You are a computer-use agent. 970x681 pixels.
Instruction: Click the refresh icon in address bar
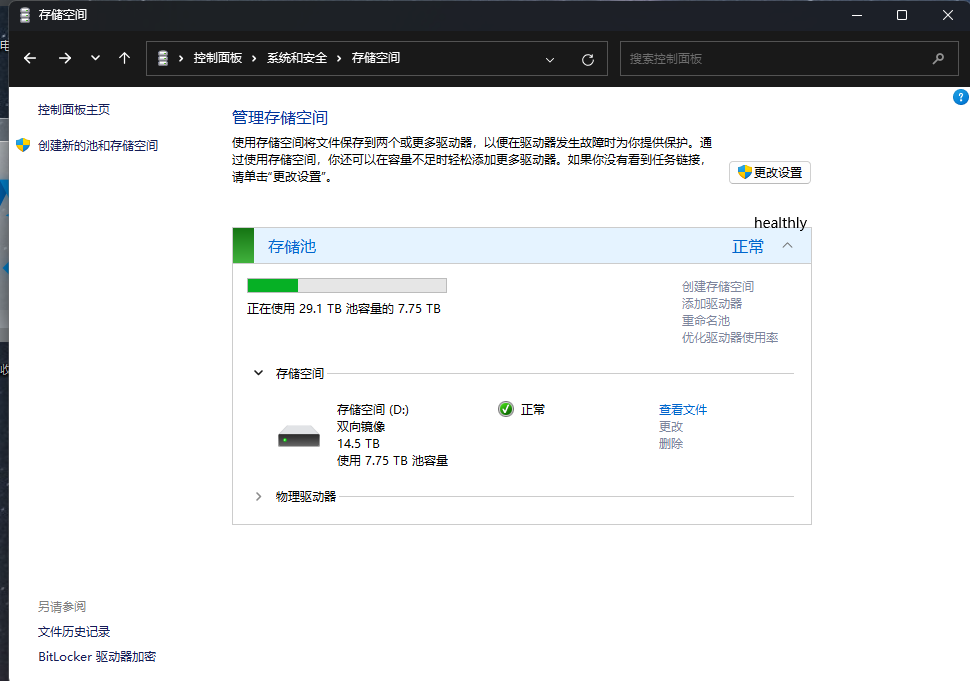tap(587, 59)
